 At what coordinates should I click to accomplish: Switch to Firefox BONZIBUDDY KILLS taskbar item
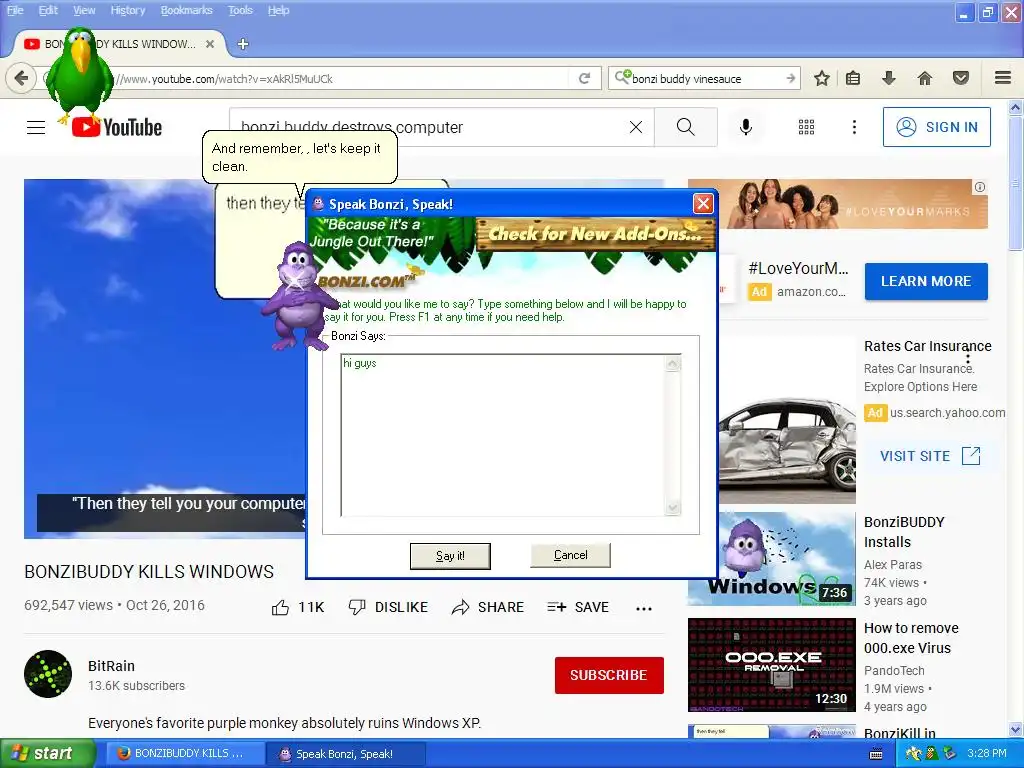tap(183, 754)
